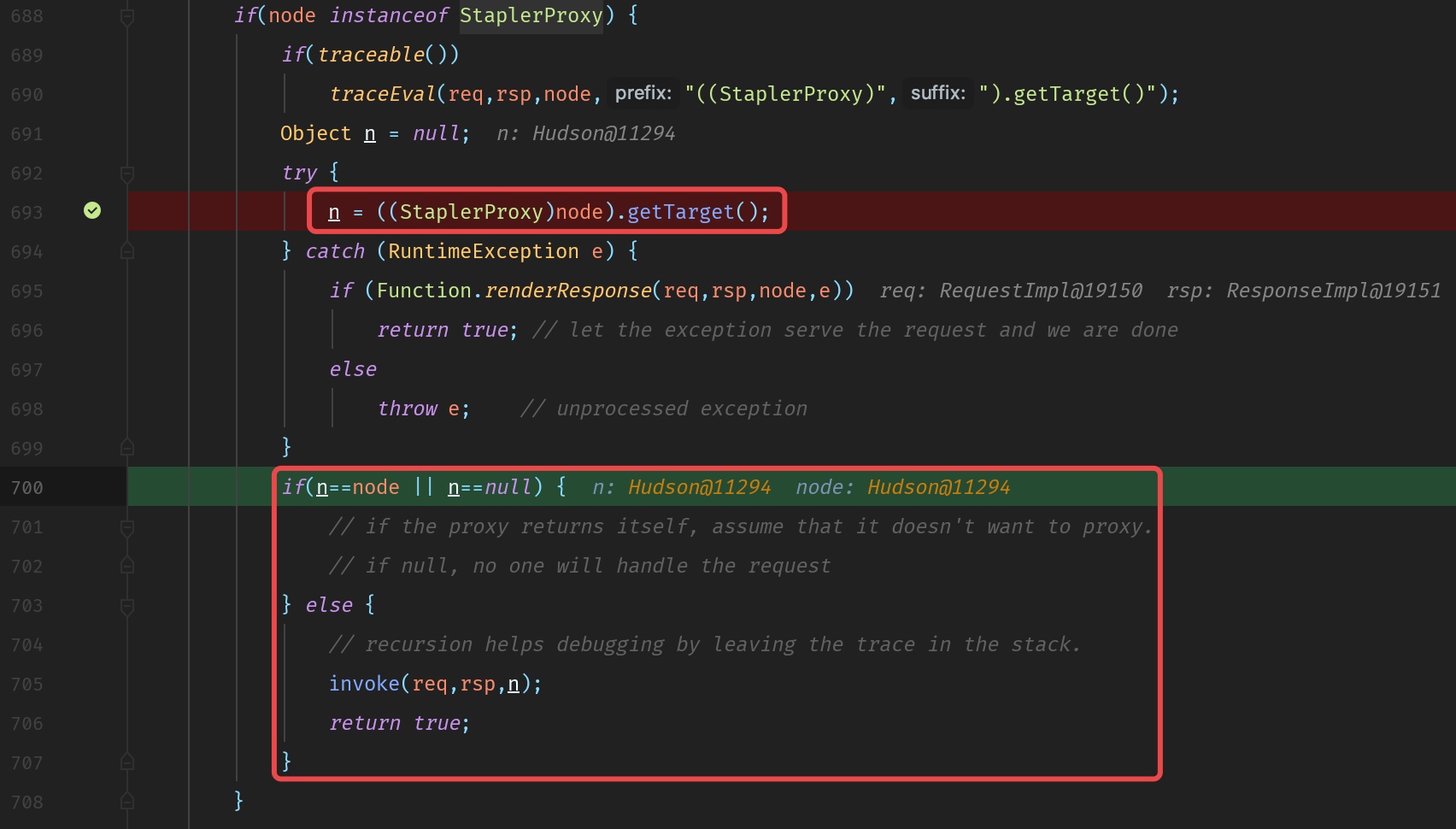The image size is (1456, 829).
Task: Click the 'n: Hudson@11294' inline value on line 691
Action: coord(586,133)
